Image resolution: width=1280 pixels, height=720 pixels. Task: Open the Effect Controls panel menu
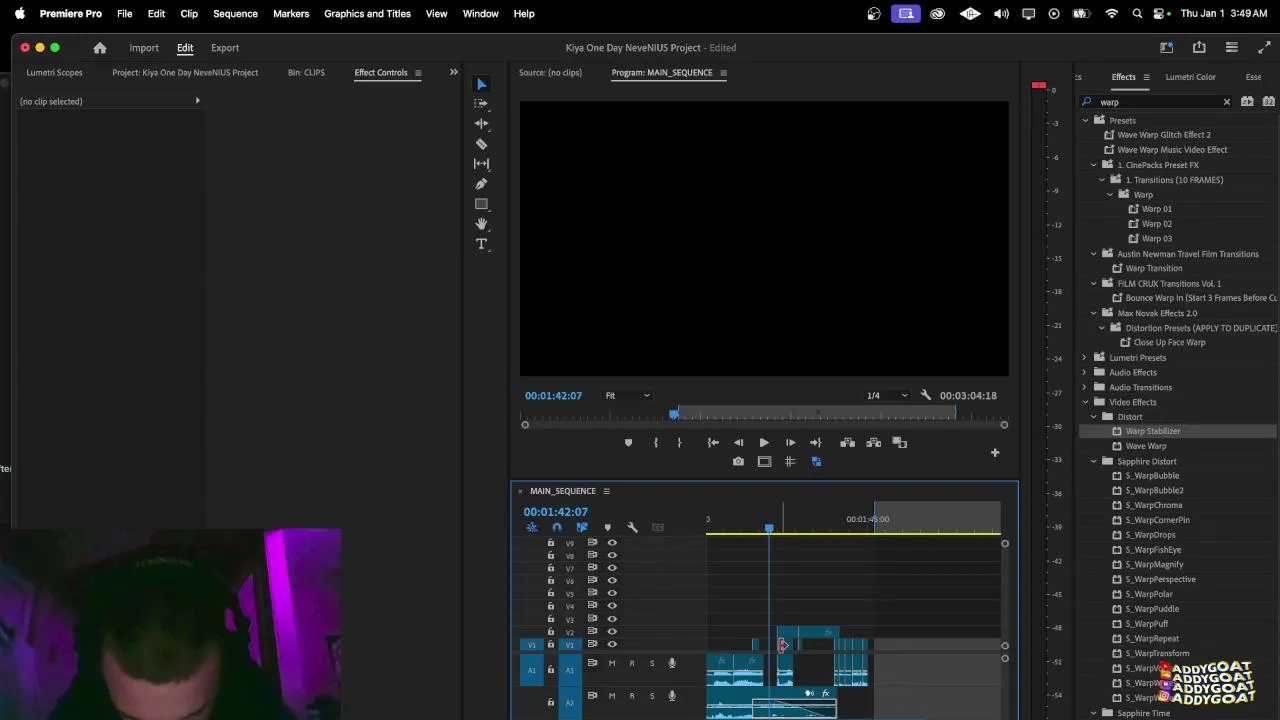coord(418,73)
